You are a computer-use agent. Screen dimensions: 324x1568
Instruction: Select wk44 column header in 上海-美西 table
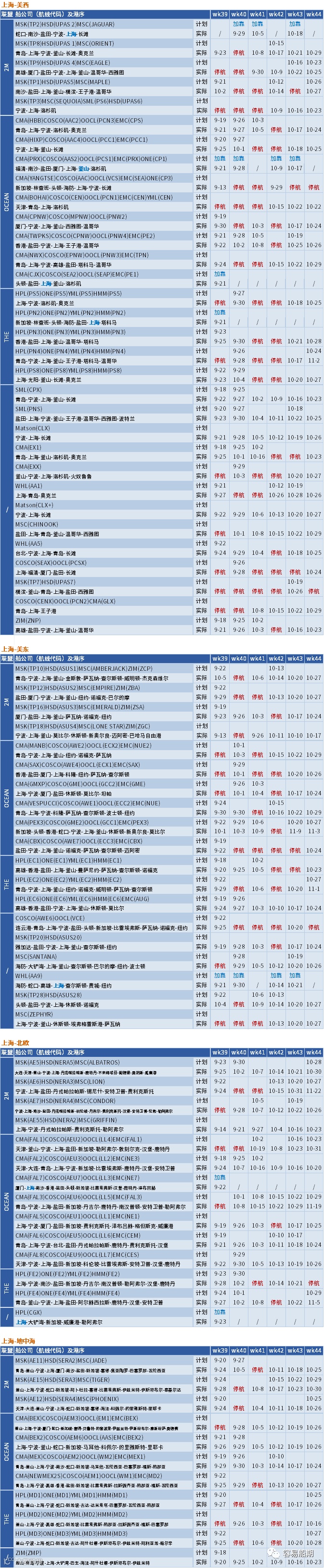tap(313, 14)
